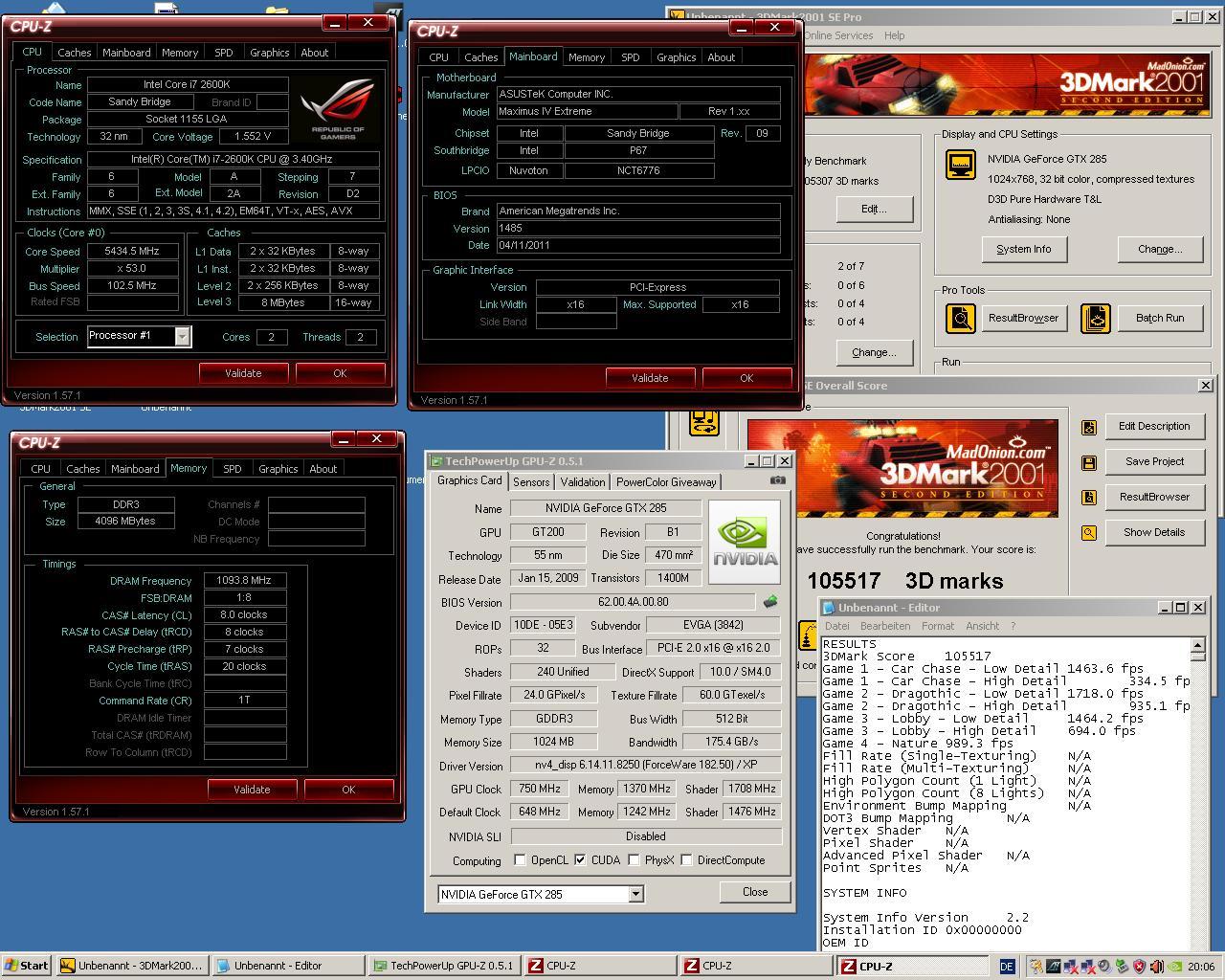Click the DE language indicator
This screenshot has height=980, width=1225.
pos(1007,967)
